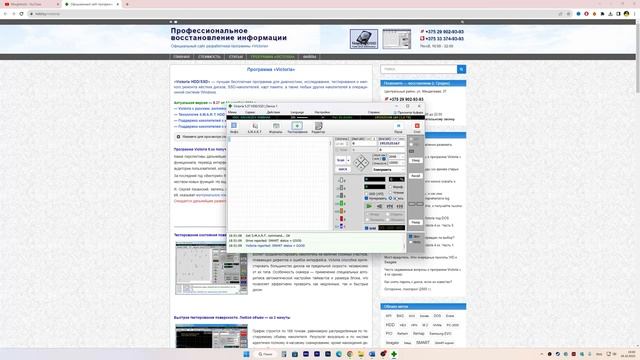Toggle the DDD (API) checkbox

pyautogui.click(x=374, y=193)
